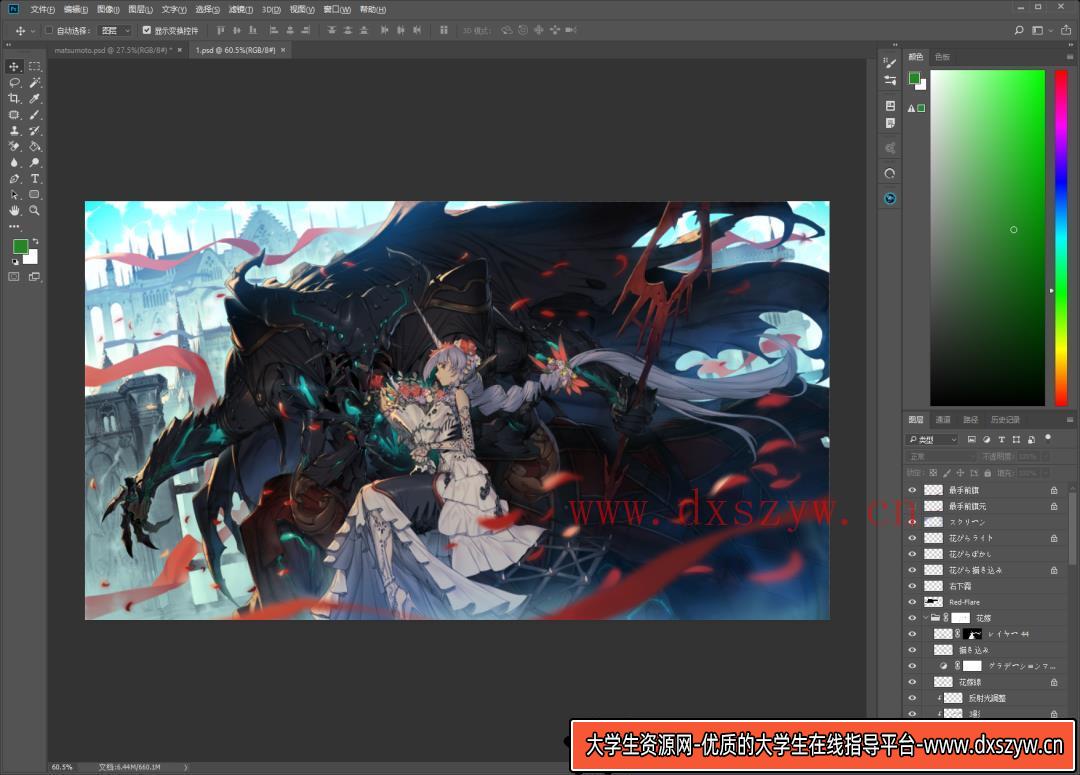This screenshot has width=1080, height=775.
Task: Open the workspace switcher dropdown
Action: [x=1042, y=30]
